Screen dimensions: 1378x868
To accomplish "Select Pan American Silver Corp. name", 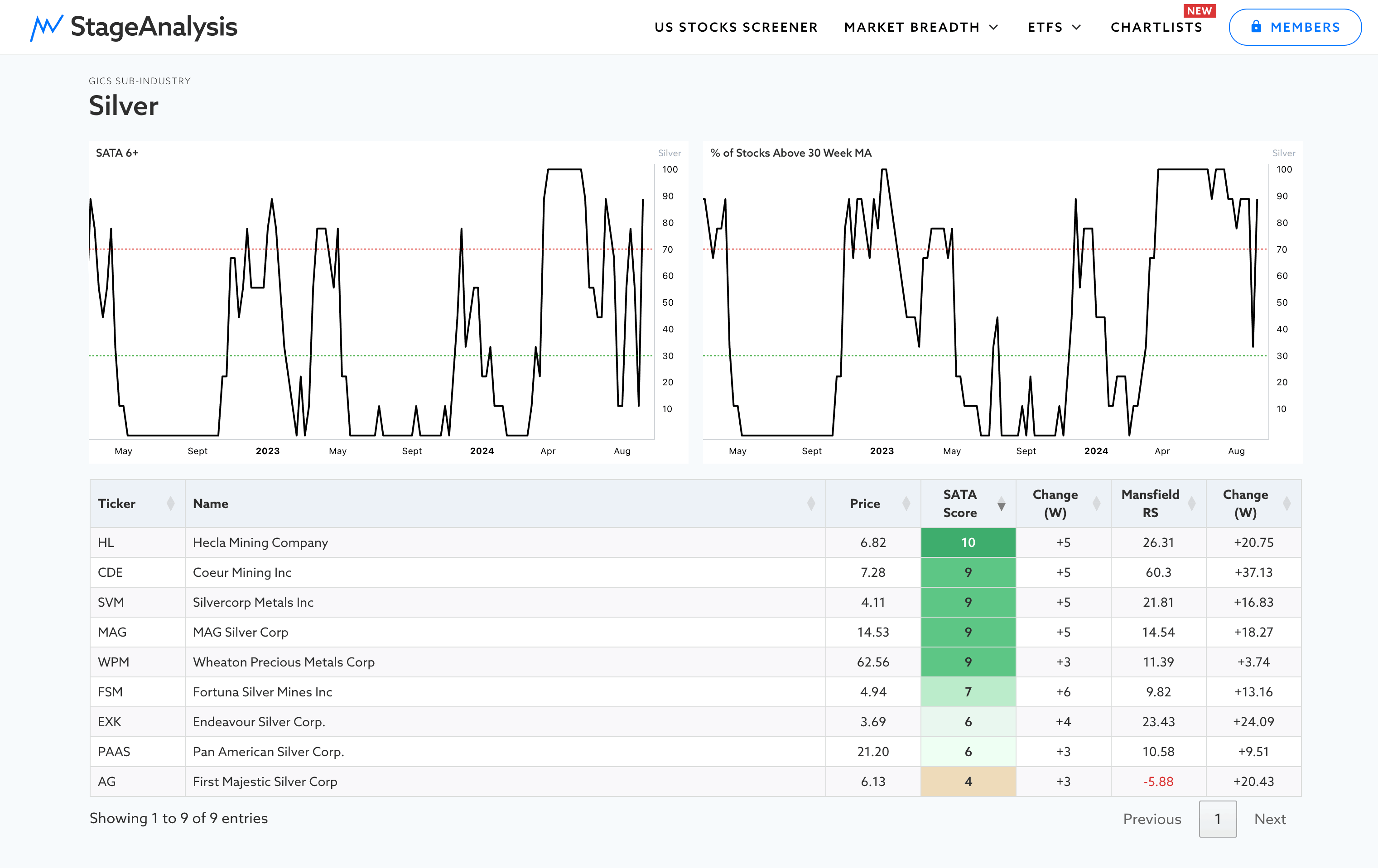I will (268, 751).
